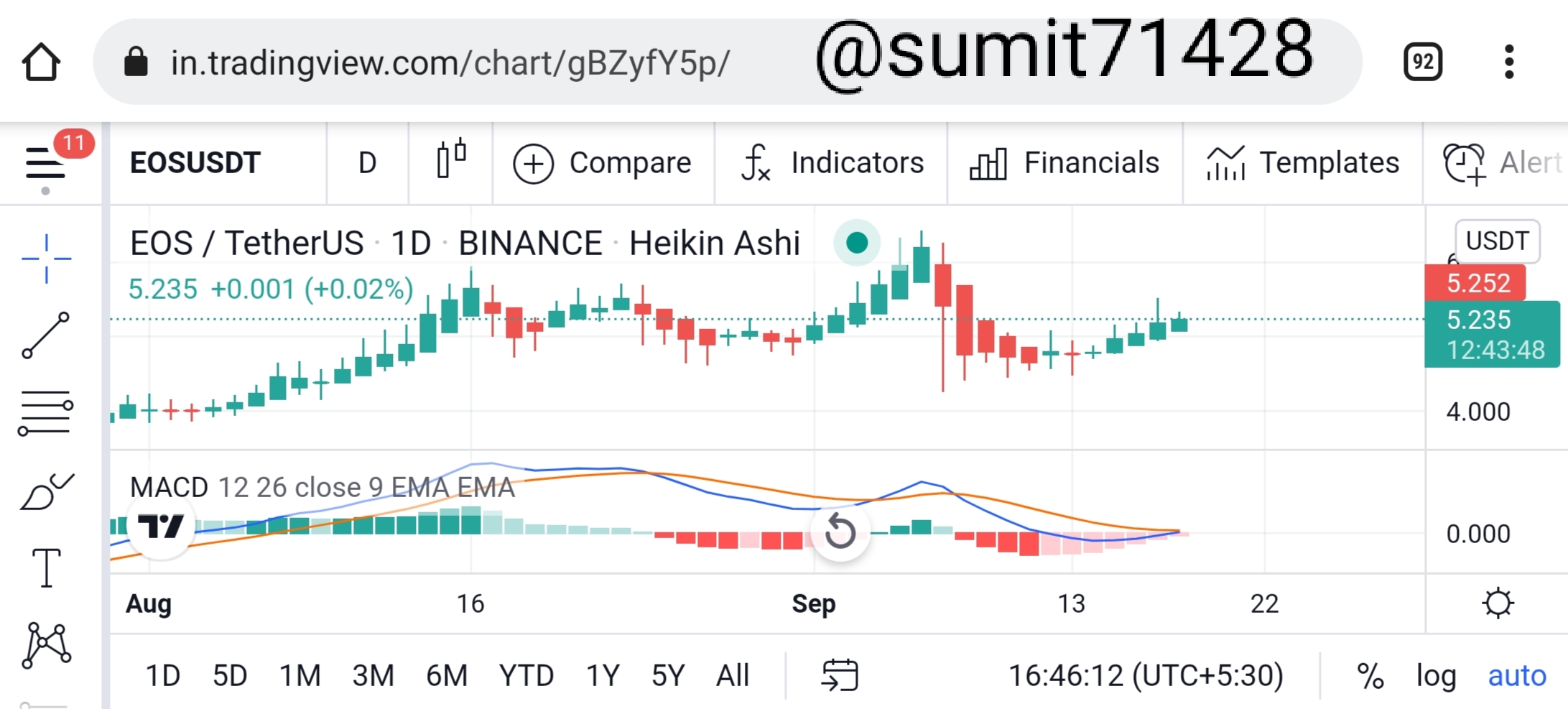Click the 5.235 +0.001 (+0.02%) price change text
The width and height of the screenshot is (1568, 709).
click(x=271, y=289)
